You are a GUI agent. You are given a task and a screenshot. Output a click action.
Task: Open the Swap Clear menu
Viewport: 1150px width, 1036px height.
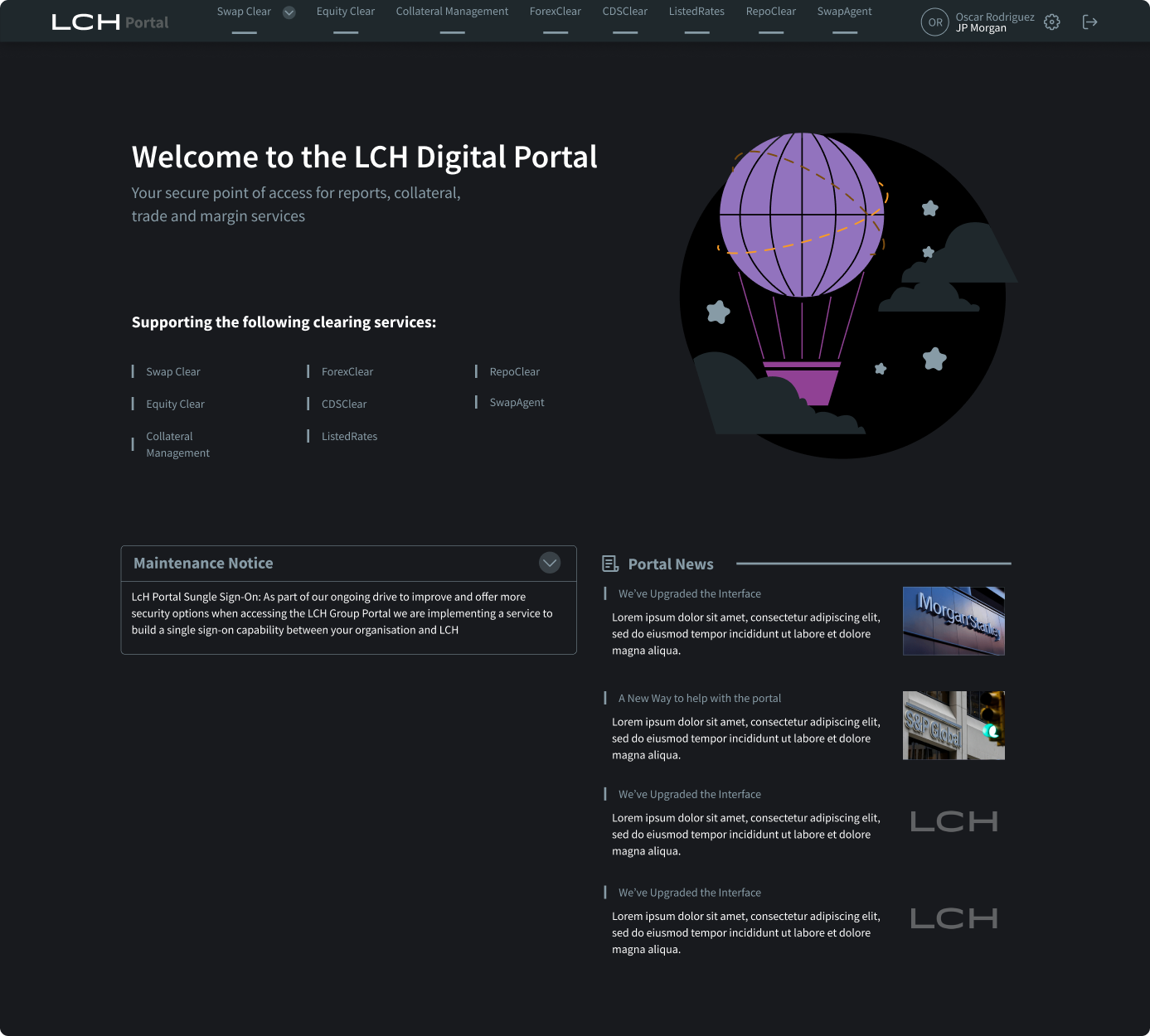coord(244,12)
